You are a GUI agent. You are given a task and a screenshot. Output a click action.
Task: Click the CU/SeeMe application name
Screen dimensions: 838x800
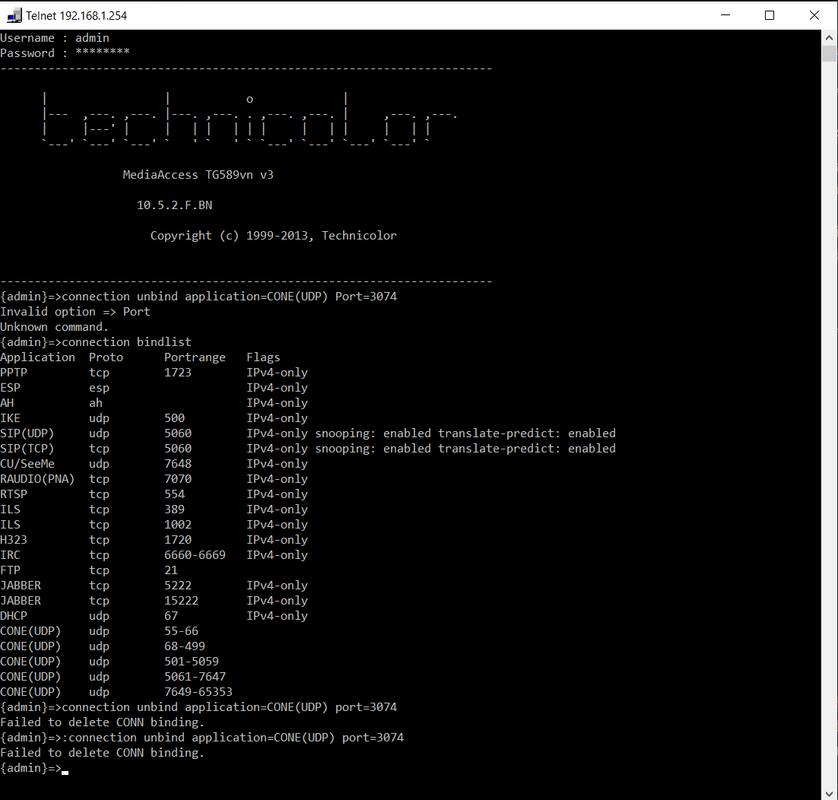[x=27, y=464]
